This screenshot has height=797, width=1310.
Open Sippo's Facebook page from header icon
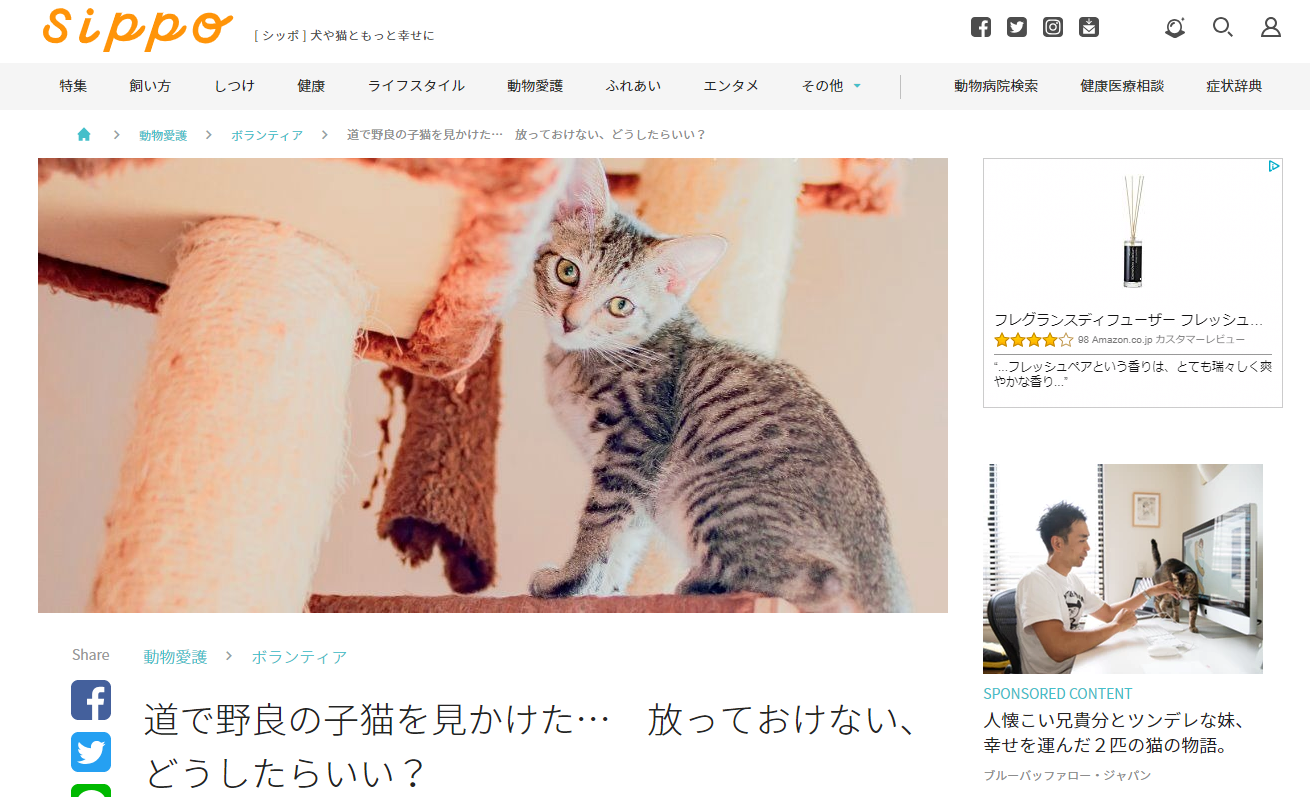click(981, 27)
